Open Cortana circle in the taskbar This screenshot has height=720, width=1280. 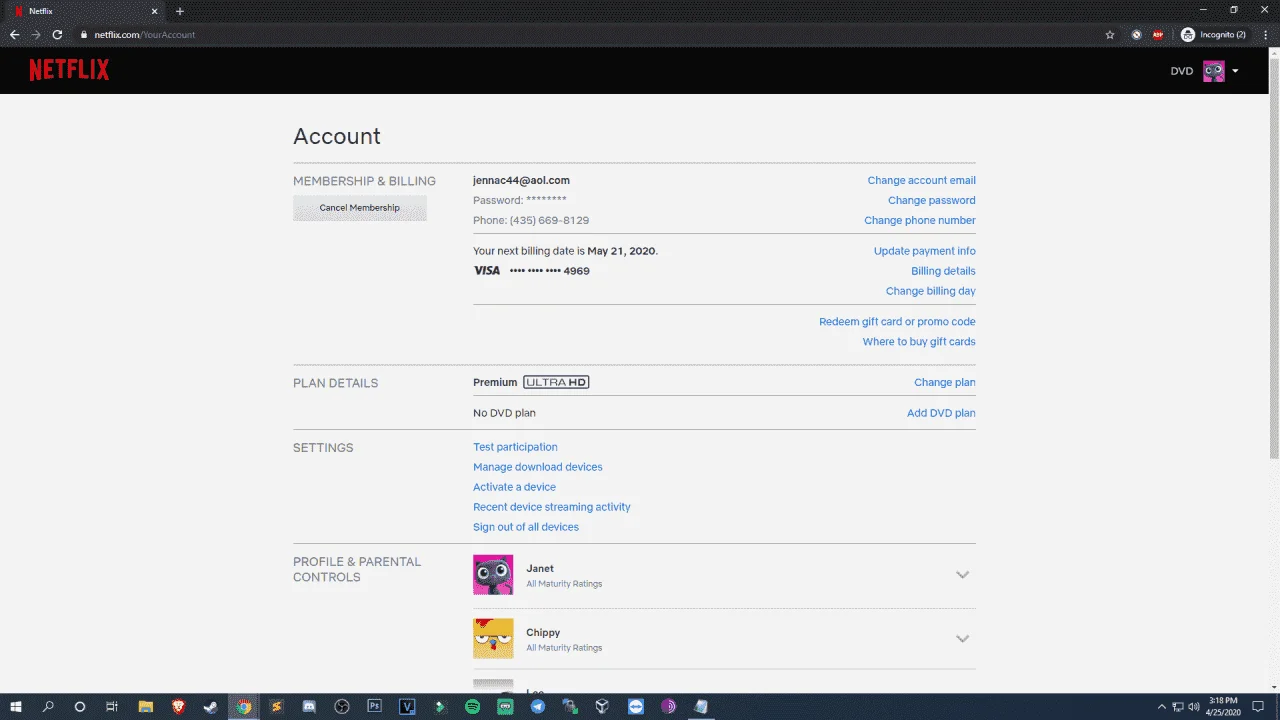click(80, 706)
